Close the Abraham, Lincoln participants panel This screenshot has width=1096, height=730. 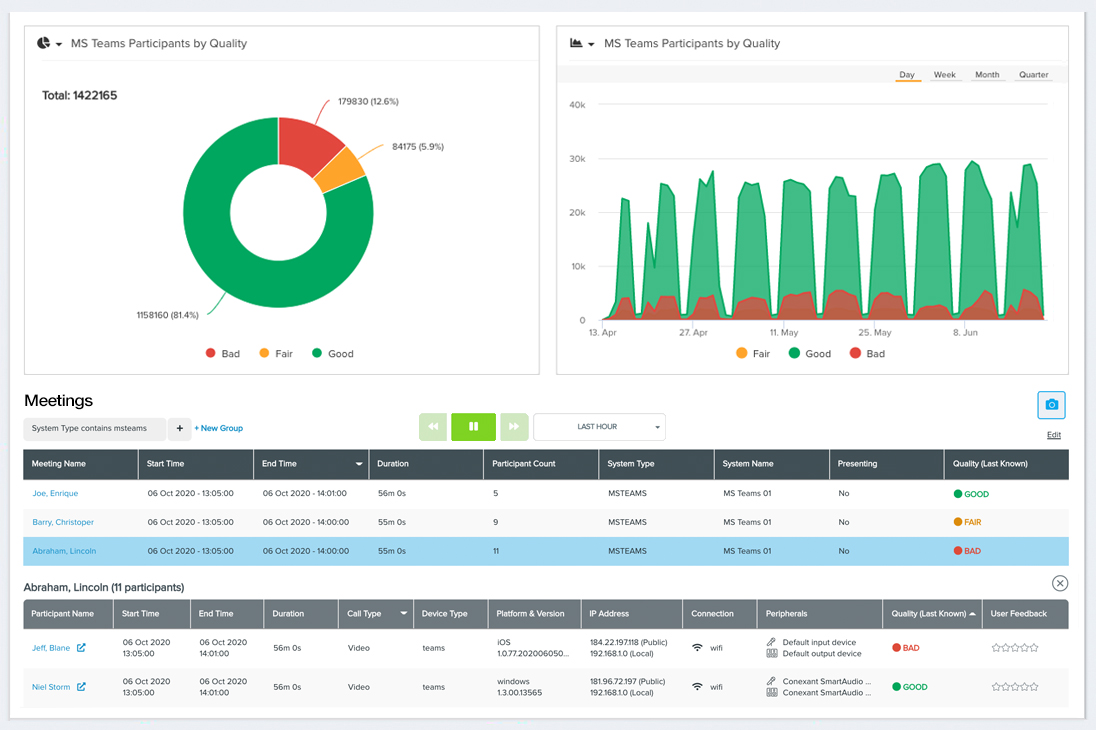1060,583
